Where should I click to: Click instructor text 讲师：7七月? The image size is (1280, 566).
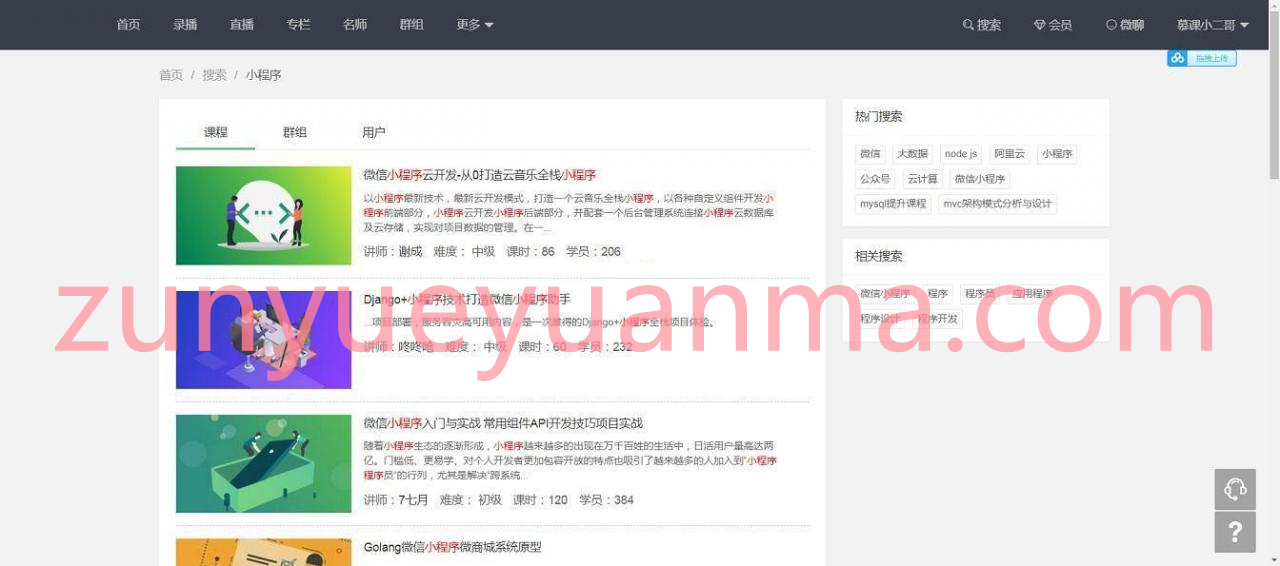pos(396,500)
